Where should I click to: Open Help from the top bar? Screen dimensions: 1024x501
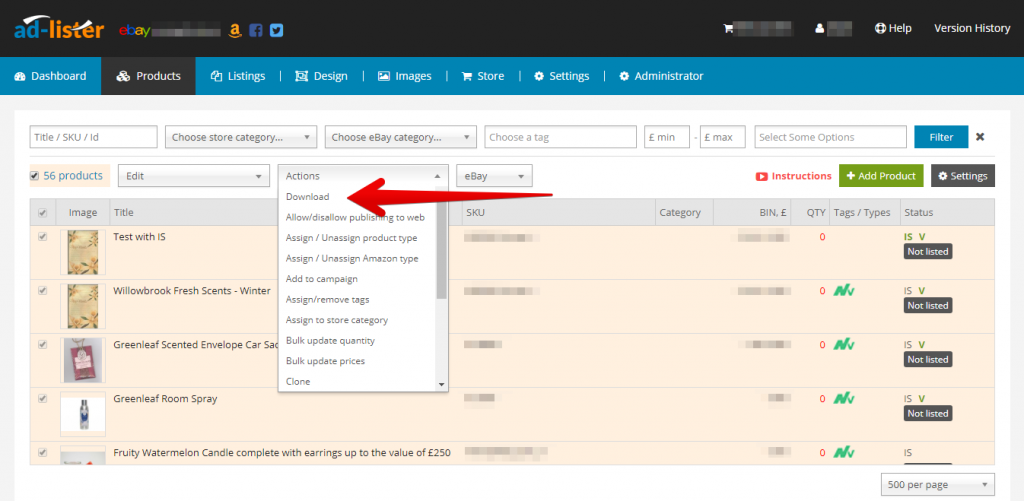893,28
